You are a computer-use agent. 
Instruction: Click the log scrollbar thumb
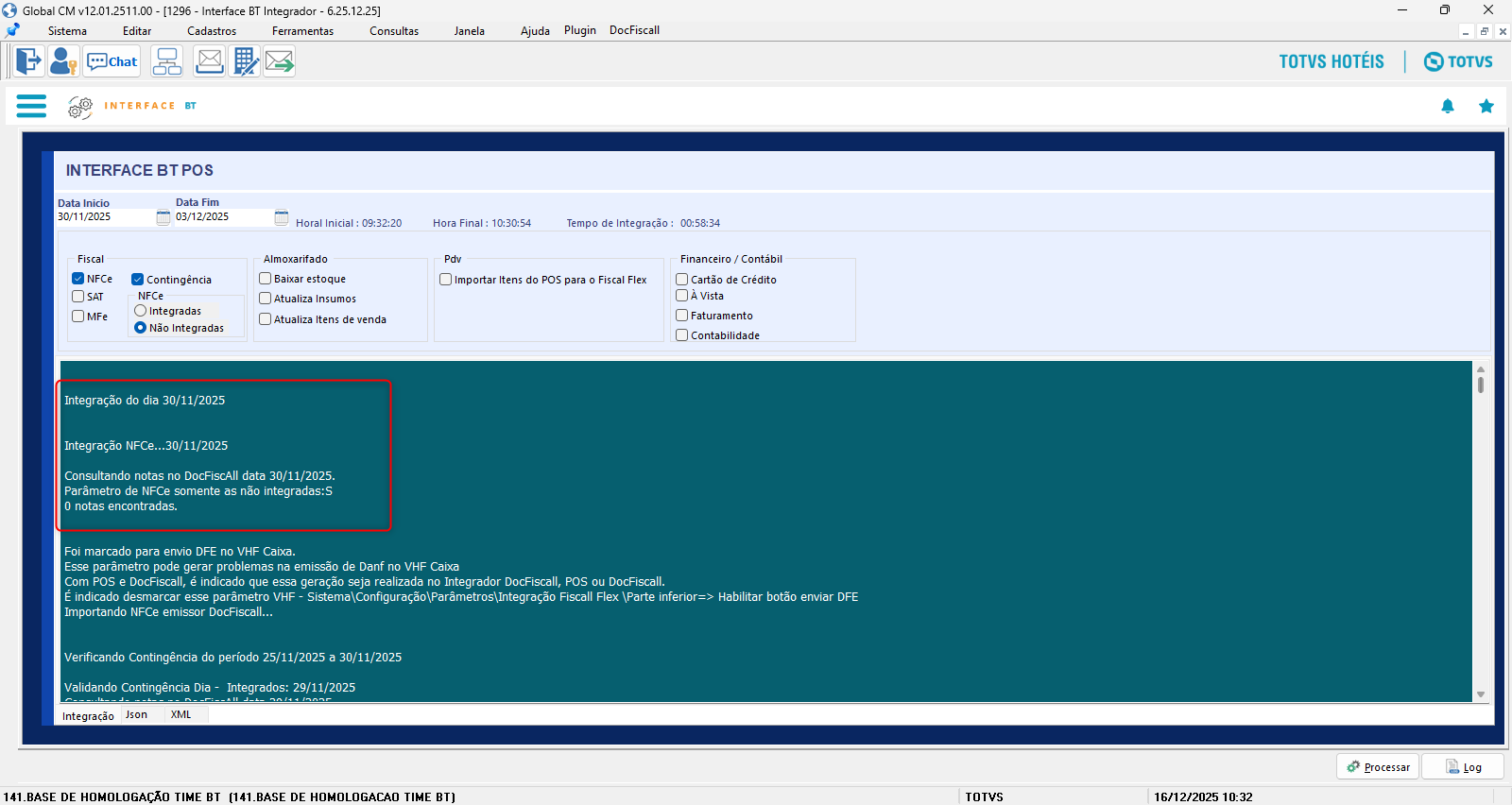click(x=1481, y=385)
